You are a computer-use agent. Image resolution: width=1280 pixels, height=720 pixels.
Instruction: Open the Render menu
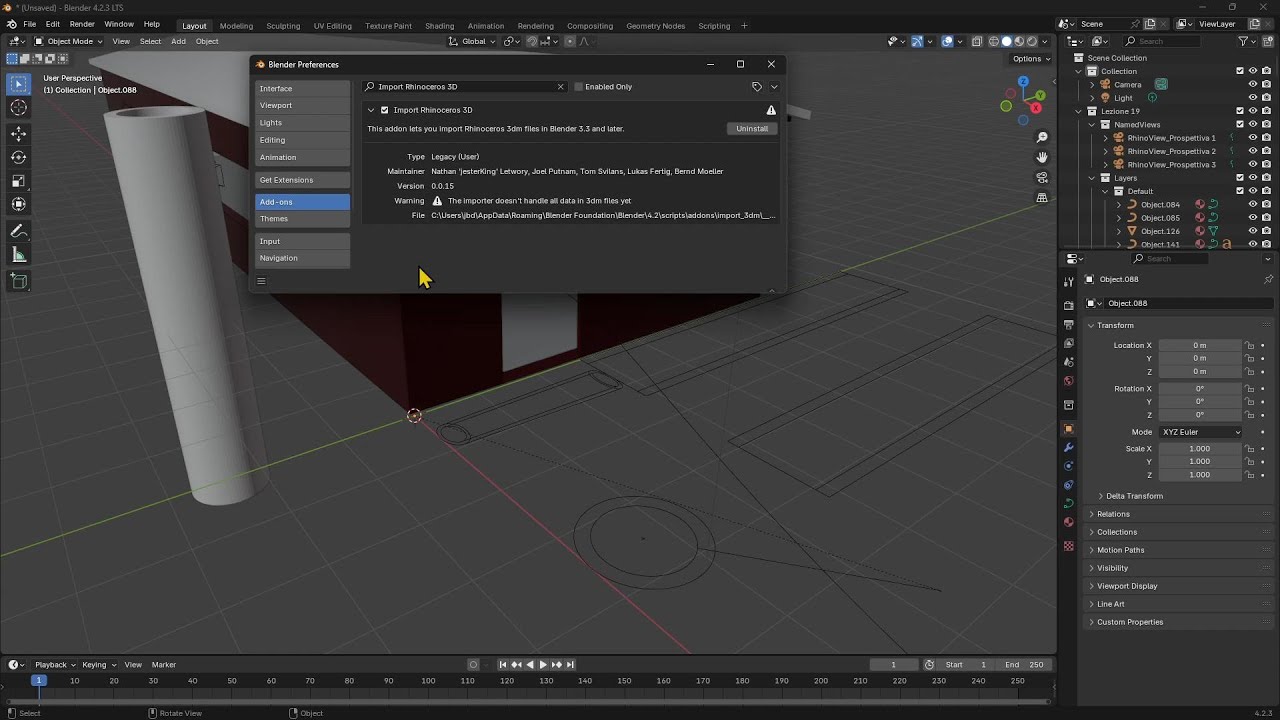82,24
